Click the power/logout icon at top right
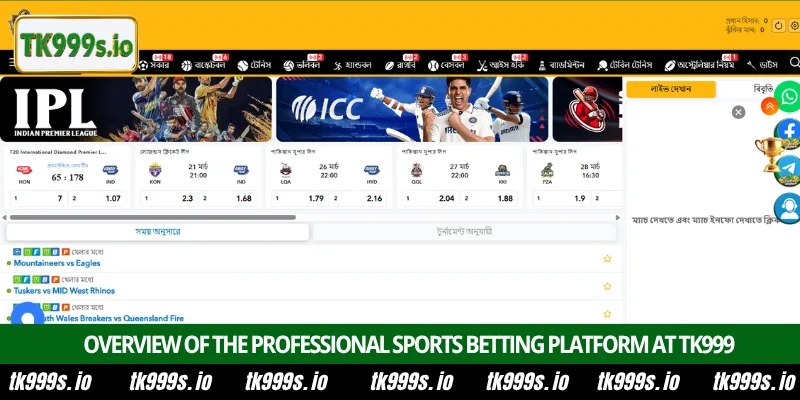 click(x=779, y=26)
